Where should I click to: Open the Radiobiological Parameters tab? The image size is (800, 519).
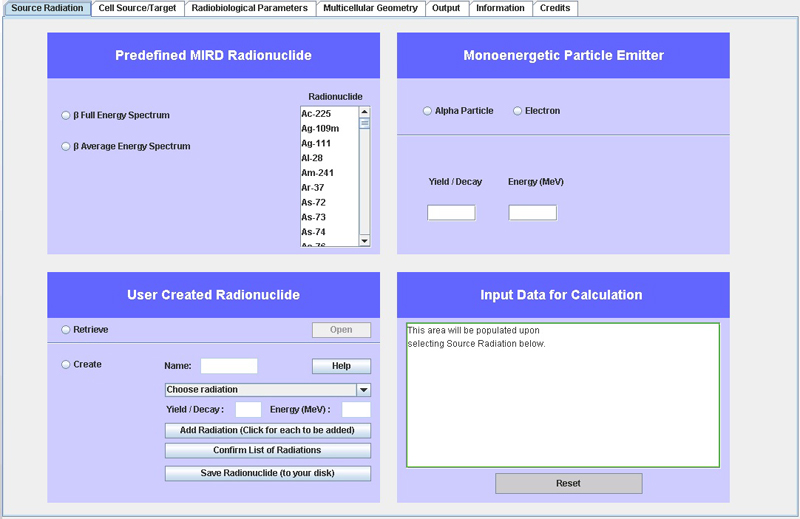click(250, 8)
